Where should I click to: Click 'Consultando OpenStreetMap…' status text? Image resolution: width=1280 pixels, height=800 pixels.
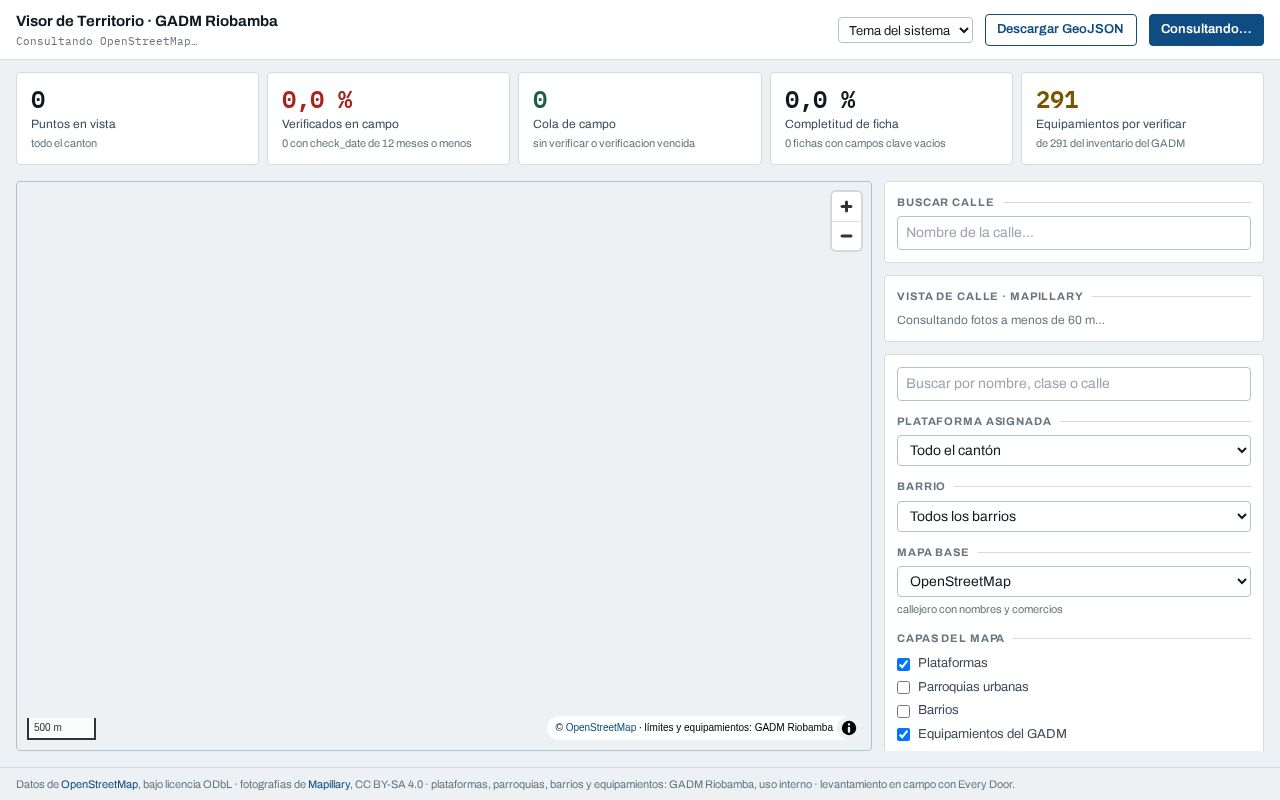click(107, 42)
